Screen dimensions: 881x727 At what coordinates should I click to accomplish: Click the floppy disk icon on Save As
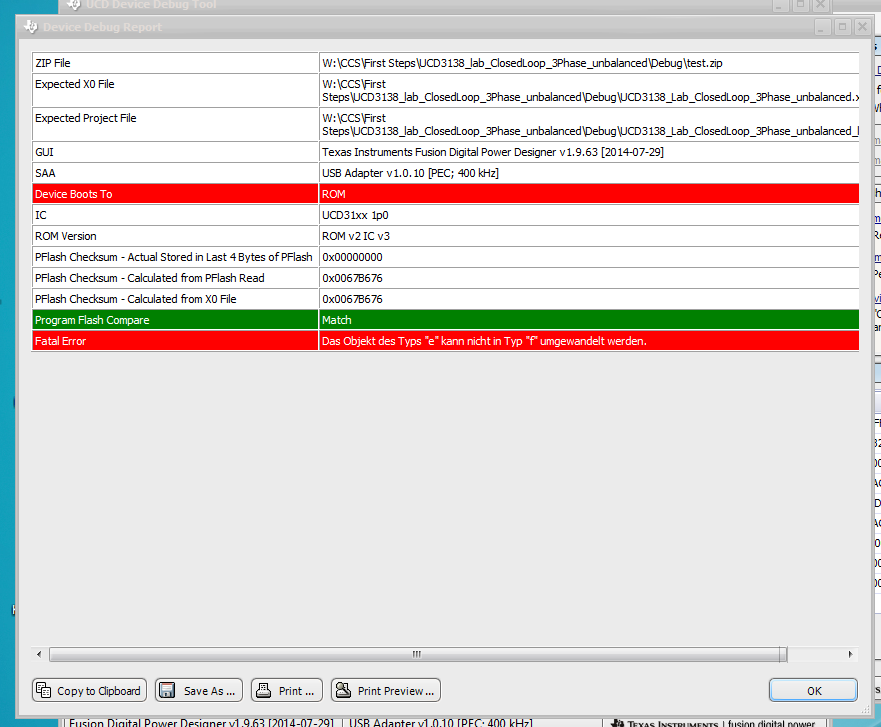tap(167, 690)
